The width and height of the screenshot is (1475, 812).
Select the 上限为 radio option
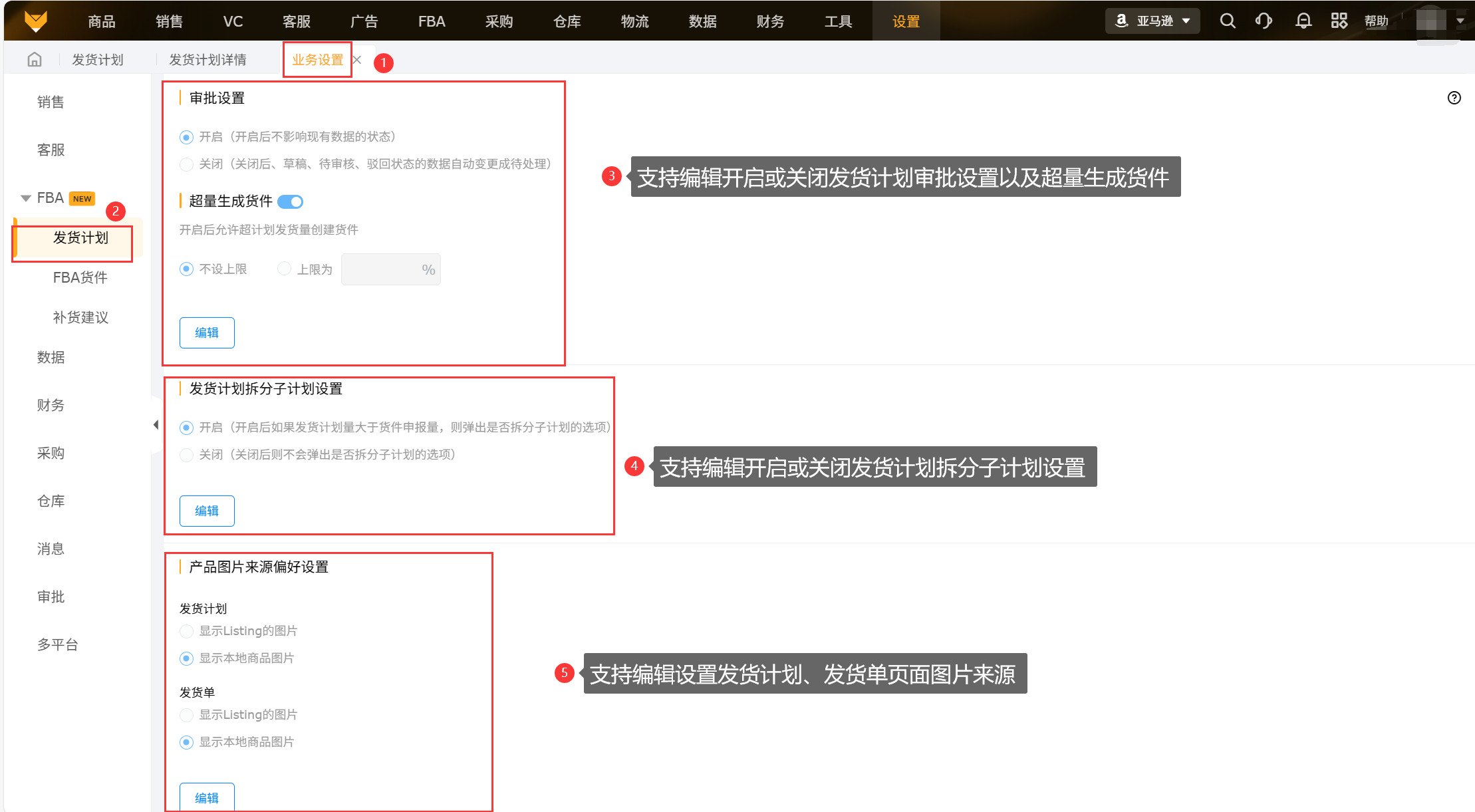pyautogui.click(x=285, y=269)
